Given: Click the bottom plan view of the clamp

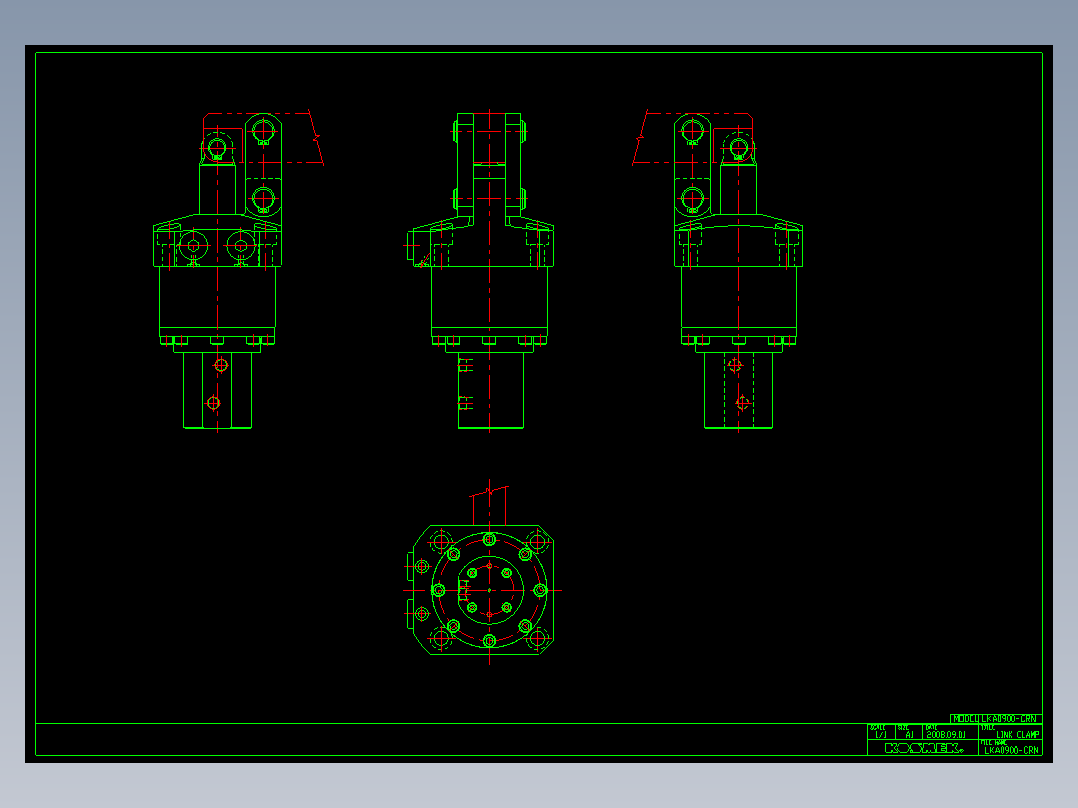Looking at the screenshot, I should tap(483, 574).
